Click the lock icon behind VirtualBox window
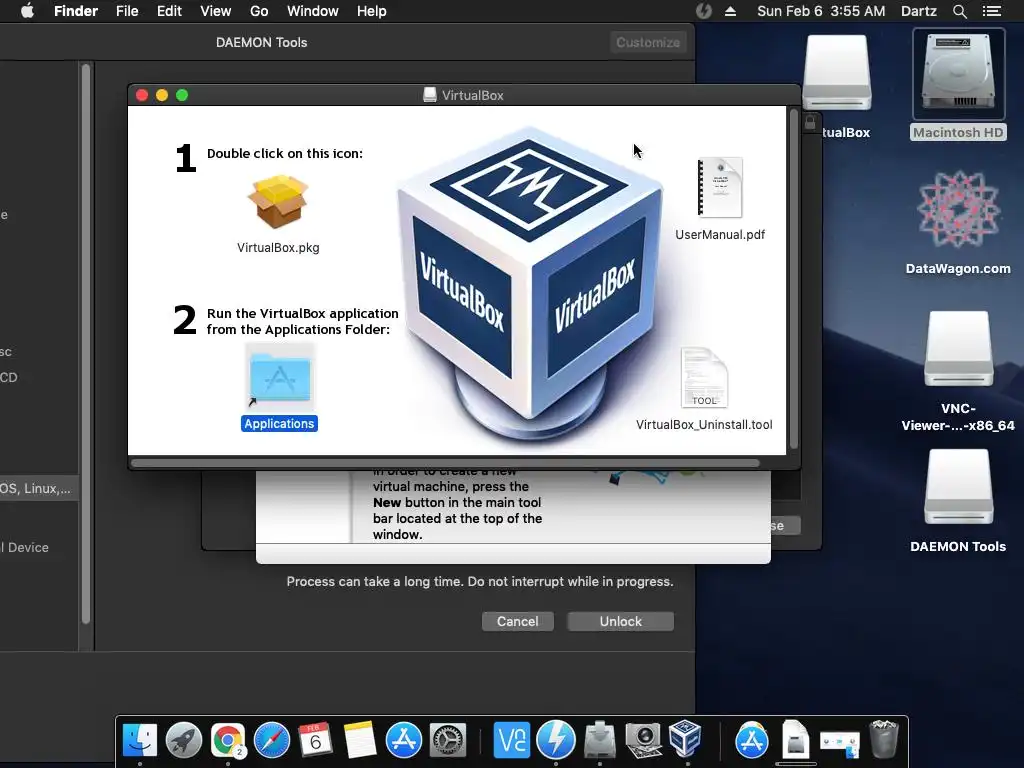Image resolution: width=1024 pixels, height=768 pixels. (810, 122)
